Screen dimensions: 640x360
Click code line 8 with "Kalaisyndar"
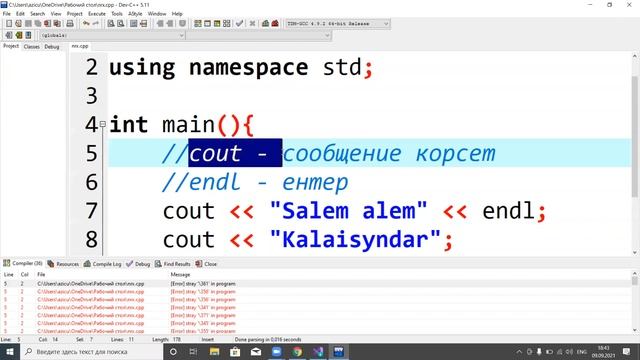tap(308, 240)
